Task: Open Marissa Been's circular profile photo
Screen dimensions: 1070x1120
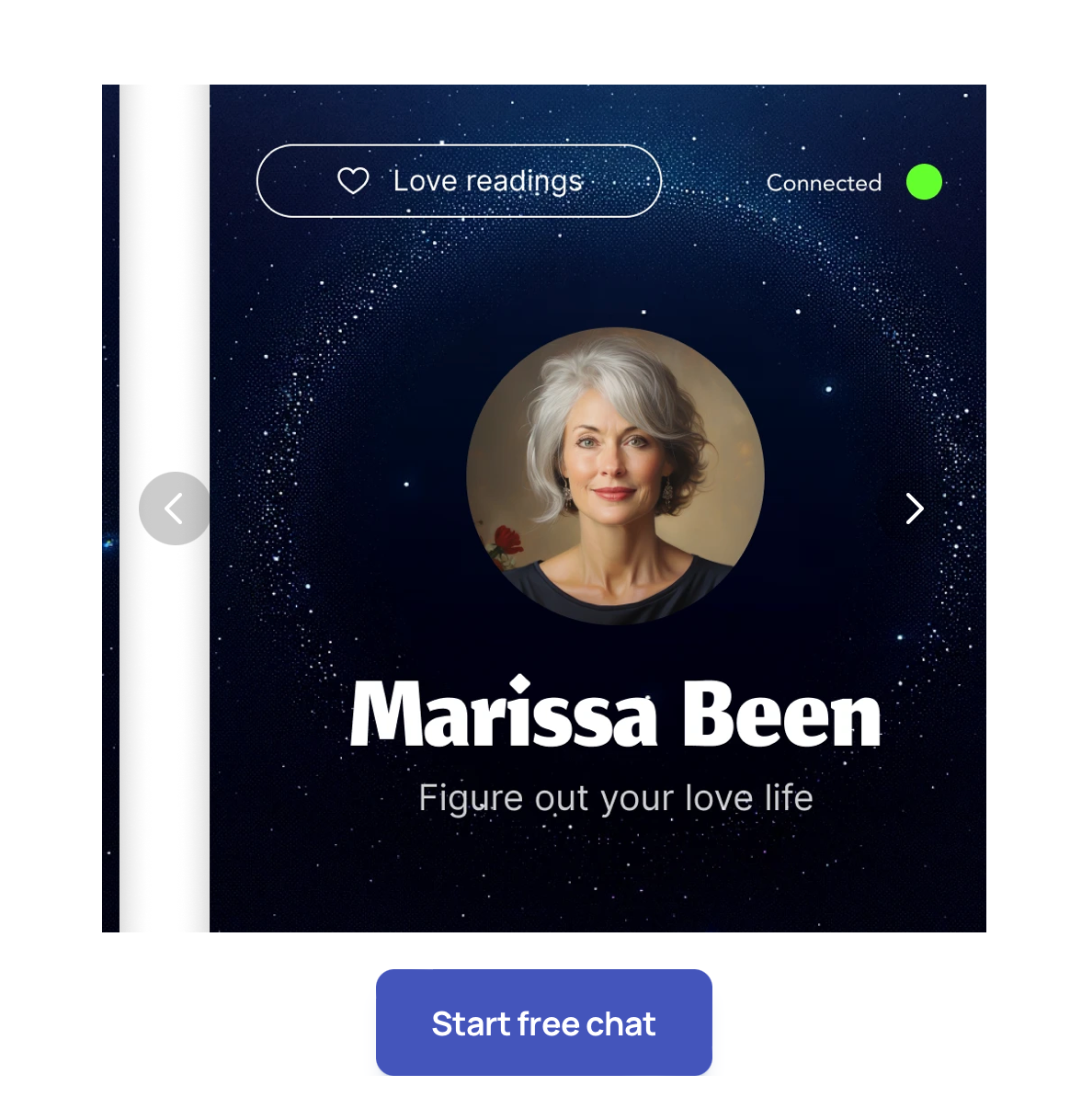Action: (615, 476)
